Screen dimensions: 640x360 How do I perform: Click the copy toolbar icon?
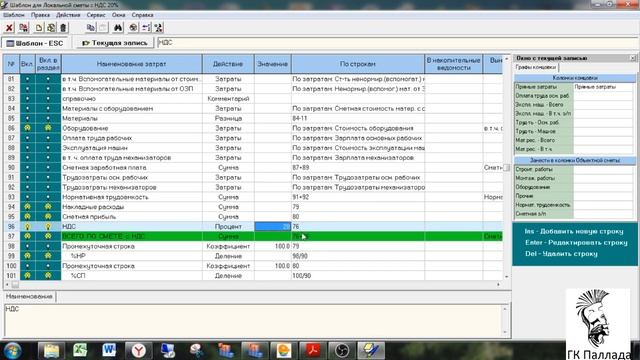[x=91, y=28]
